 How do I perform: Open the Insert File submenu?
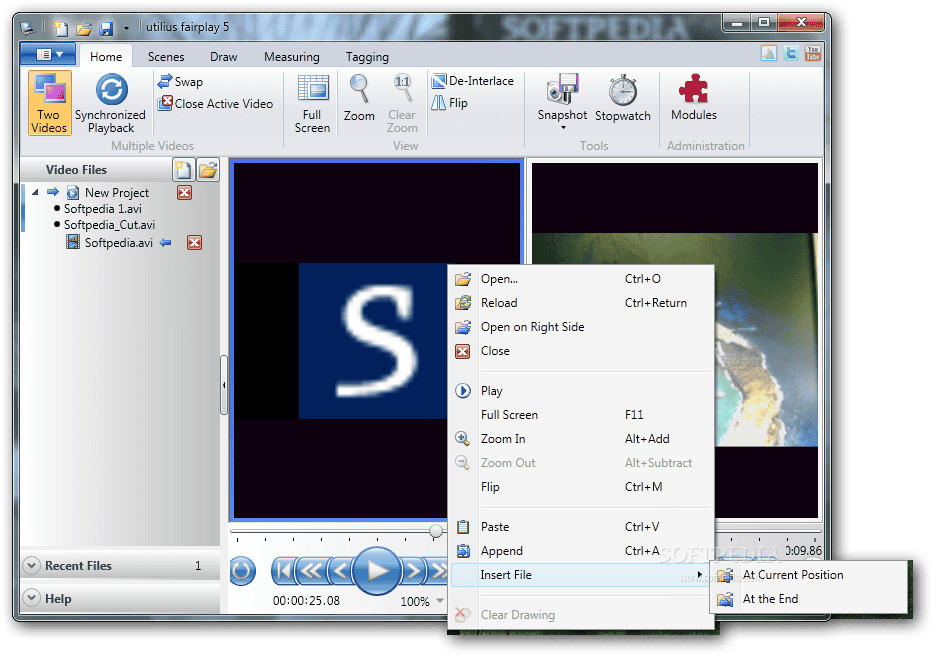pos(581,575)
